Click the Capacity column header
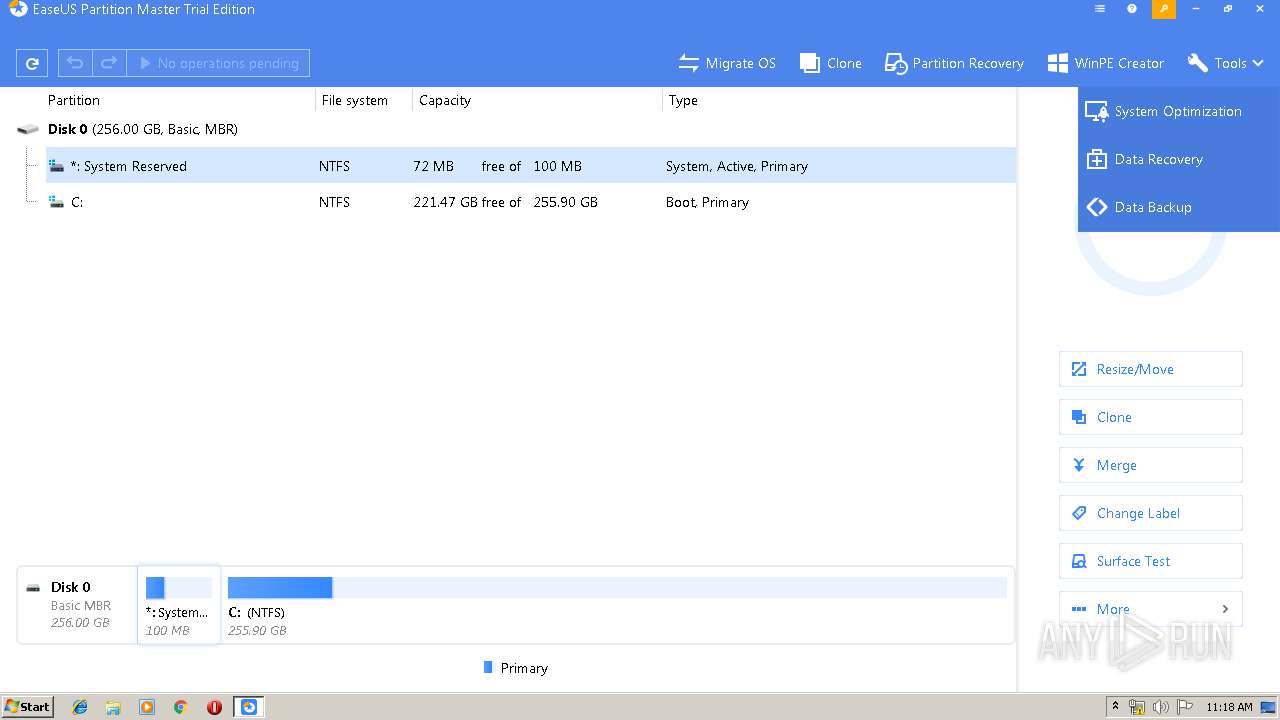This screenshot has height=720, width=1280. (x=445, y=100)
